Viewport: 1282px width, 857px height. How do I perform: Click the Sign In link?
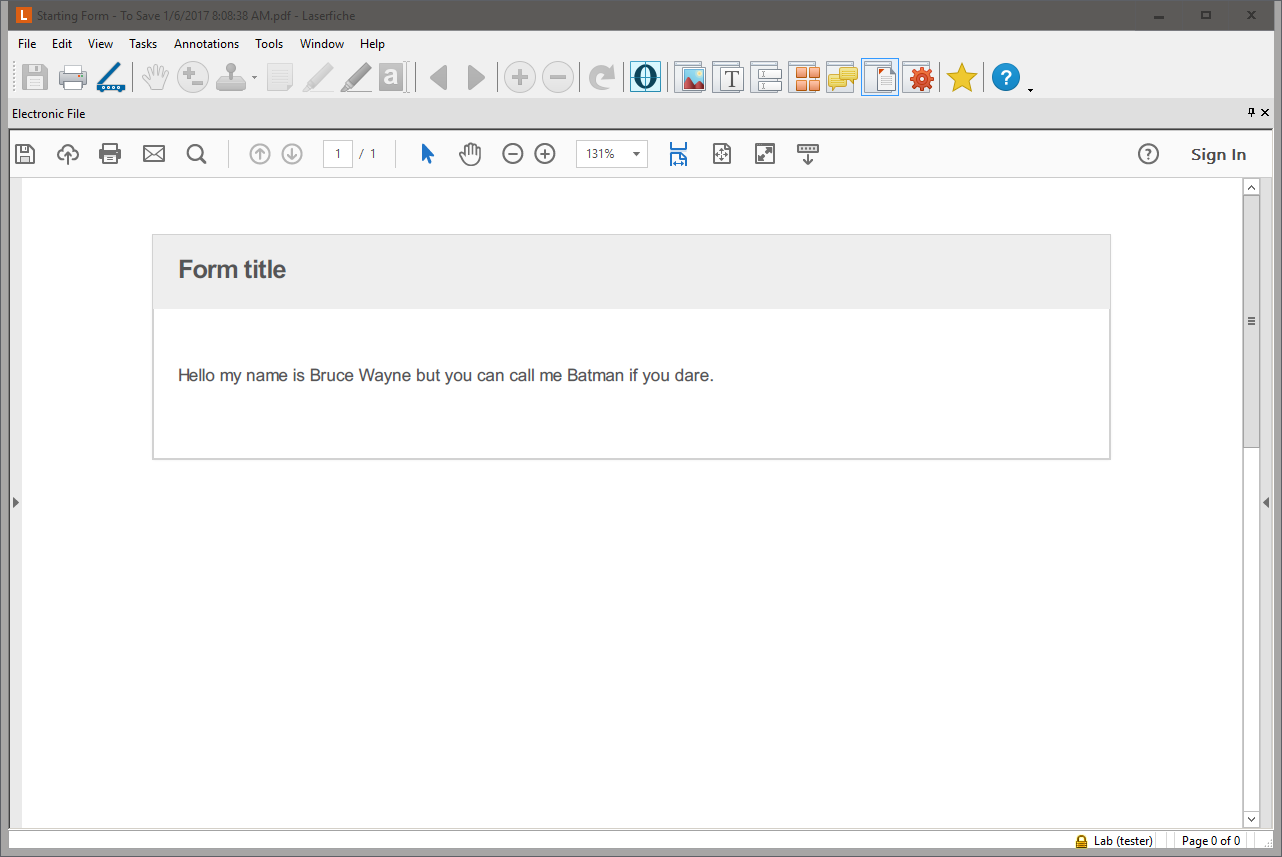pos(1218,154)
